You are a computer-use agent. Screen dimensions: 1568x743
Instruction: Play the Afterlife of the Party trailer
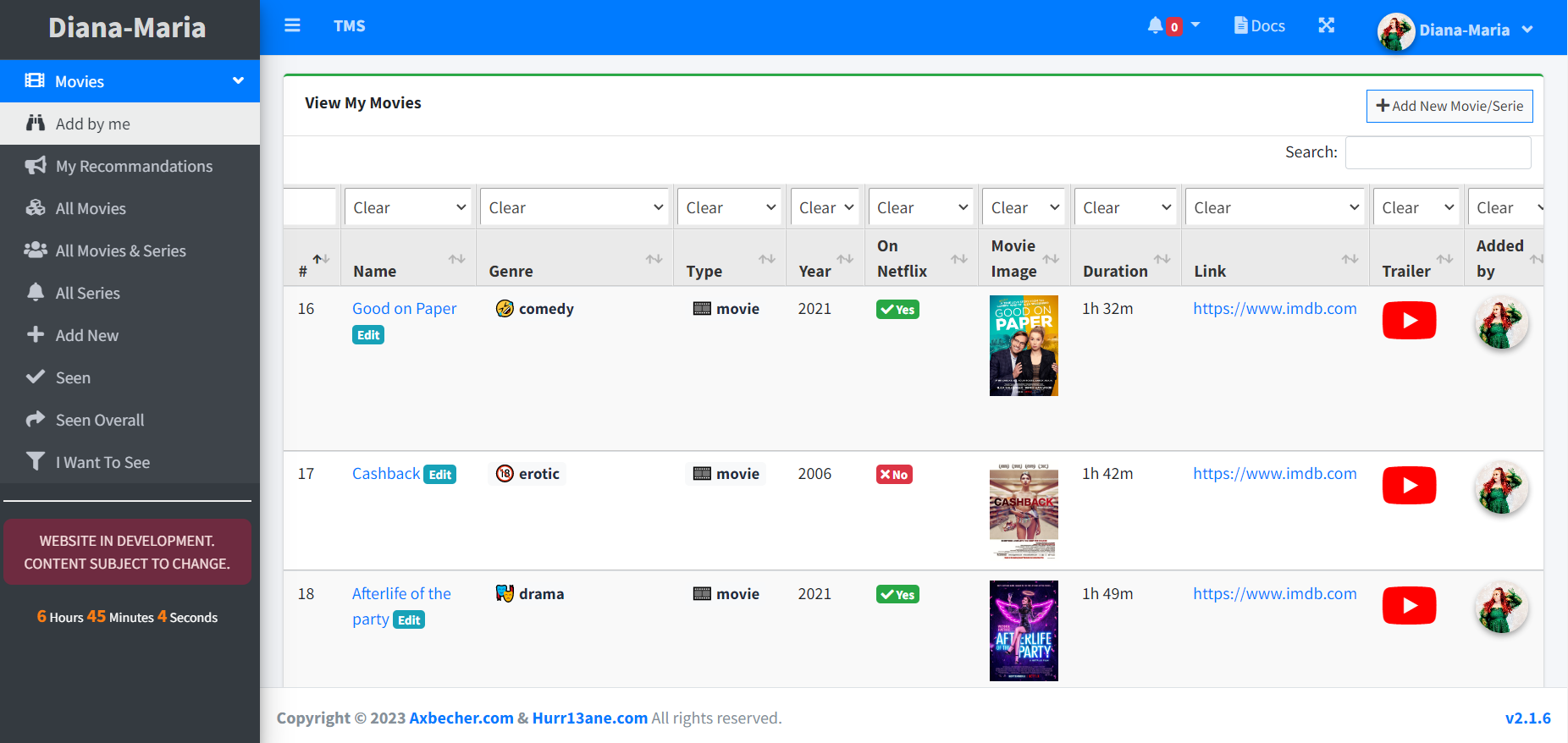point(1409,606)
